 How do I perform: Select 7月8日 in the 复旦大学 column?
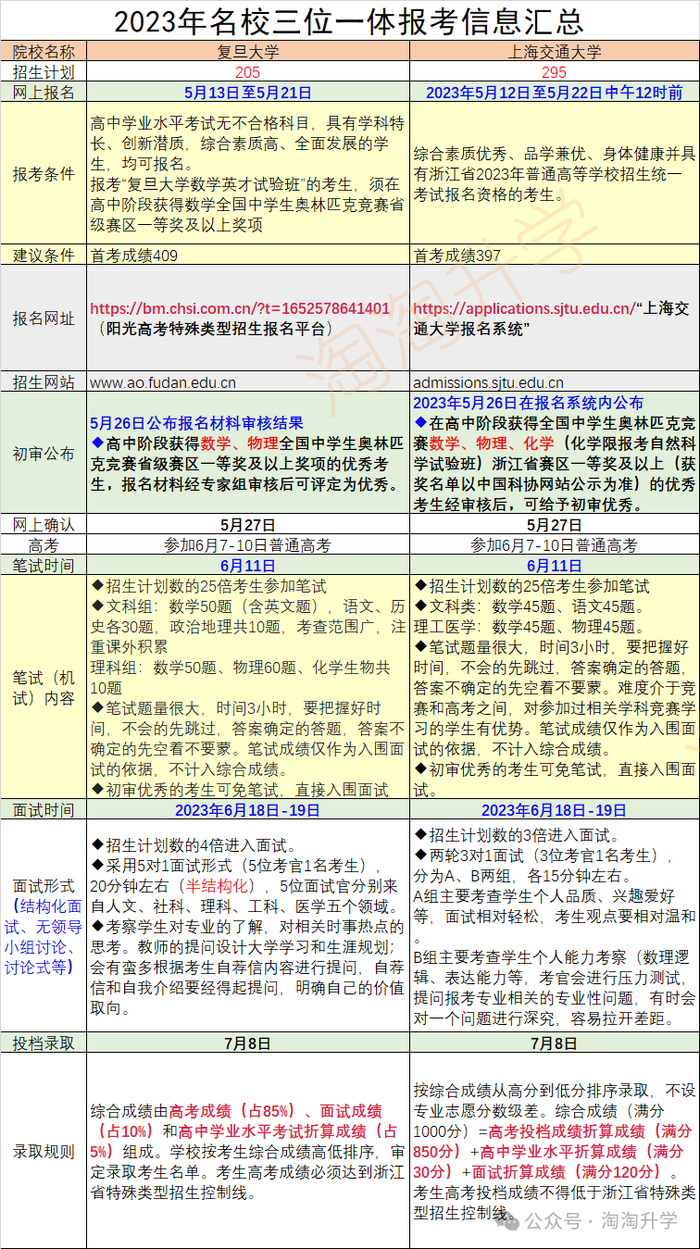coord(248,1043)
